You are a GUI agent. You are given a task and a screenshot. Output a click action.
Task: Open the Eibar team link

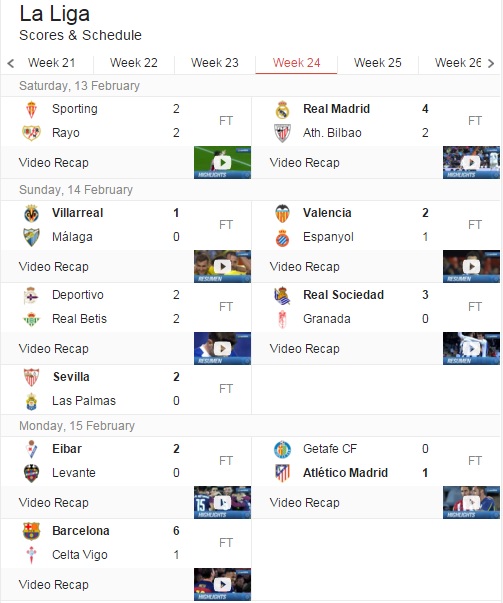click(x=67, y=449)
